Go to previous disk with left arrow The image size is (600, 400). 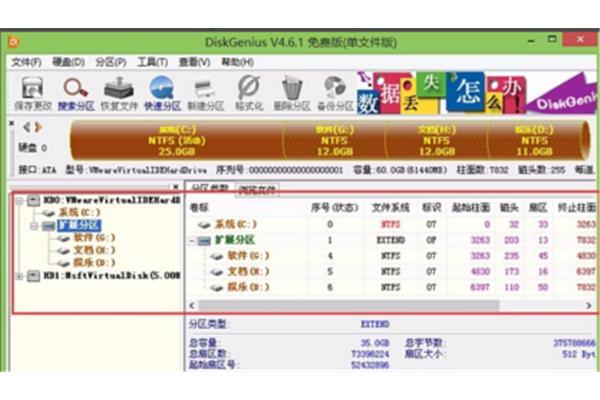pyautogui.click(x=26, y=127)
